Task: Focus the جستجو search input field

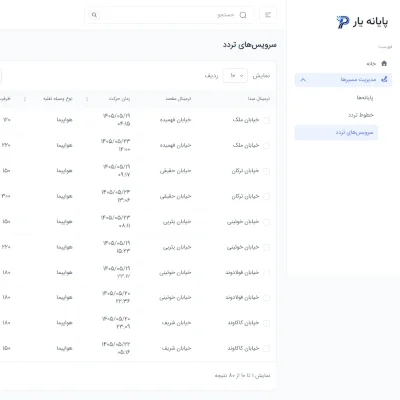Action: [169, 15]
